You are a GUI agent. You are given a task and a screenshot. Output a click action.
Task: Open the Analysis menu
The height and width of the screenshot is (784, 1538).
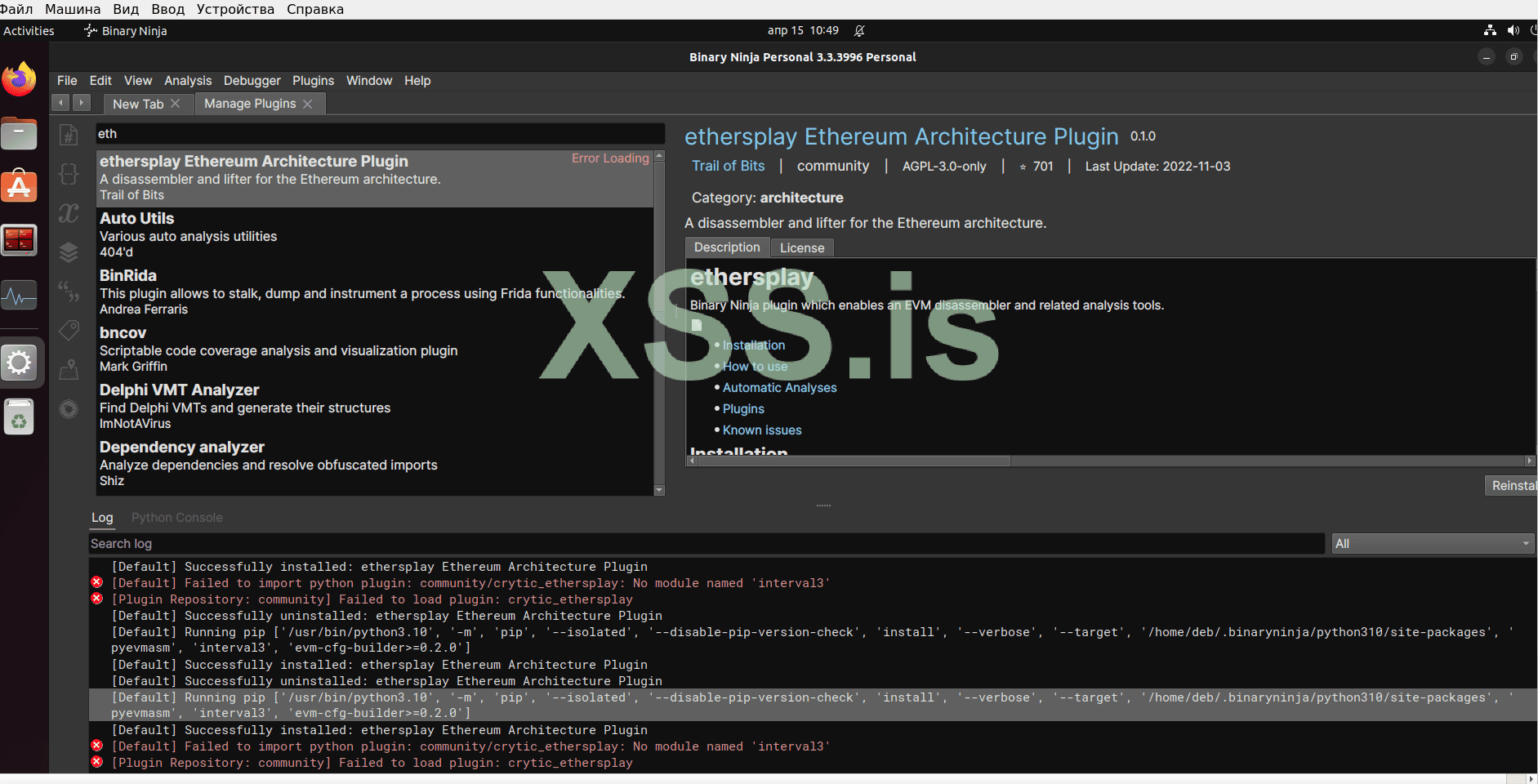coord(188,81)
